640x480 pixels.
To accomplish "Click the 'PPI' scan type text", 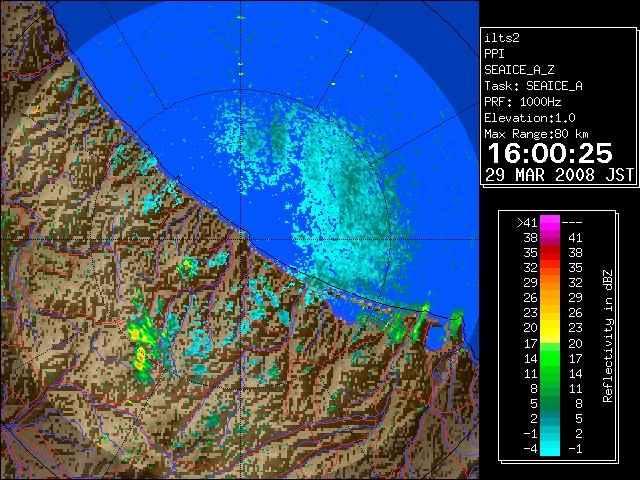I will point(494,54).
